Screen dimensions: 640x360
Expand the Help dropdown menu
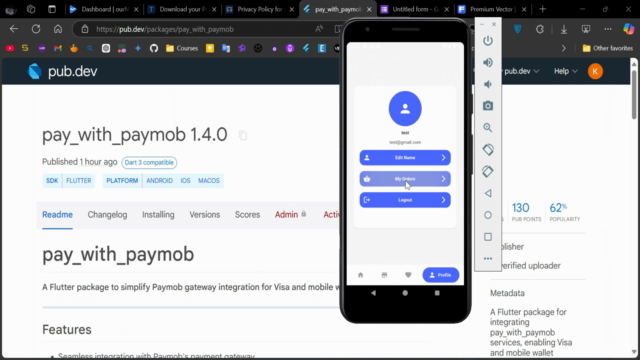tap(565, 71)
